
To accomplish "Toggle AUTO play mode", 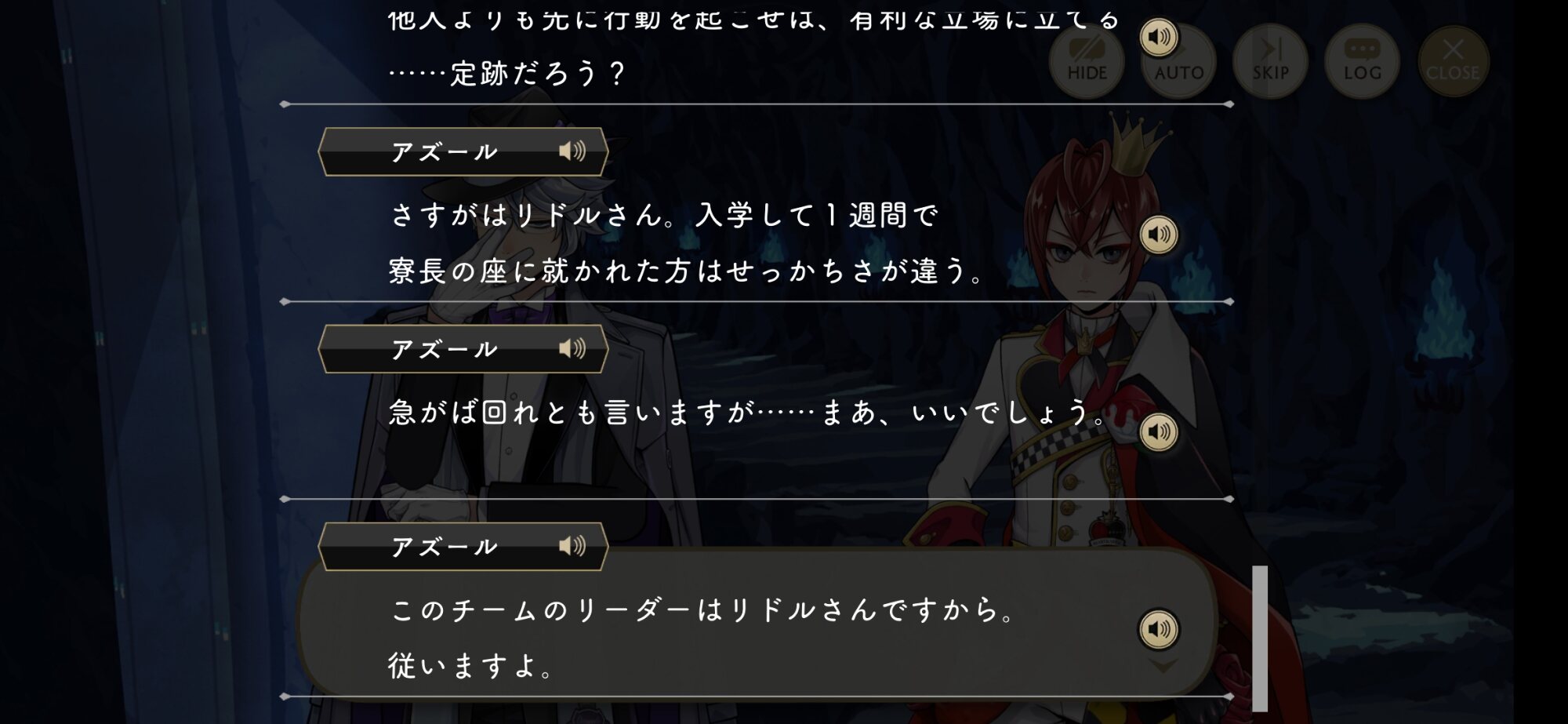I will point(1179,61).
